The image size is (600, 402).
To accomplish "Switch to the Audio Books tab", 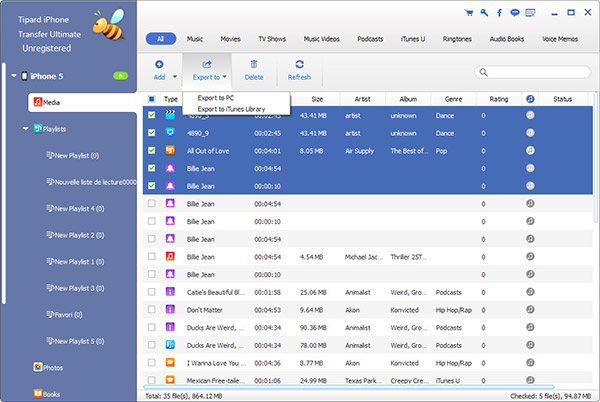I will [x=507, y=39].
